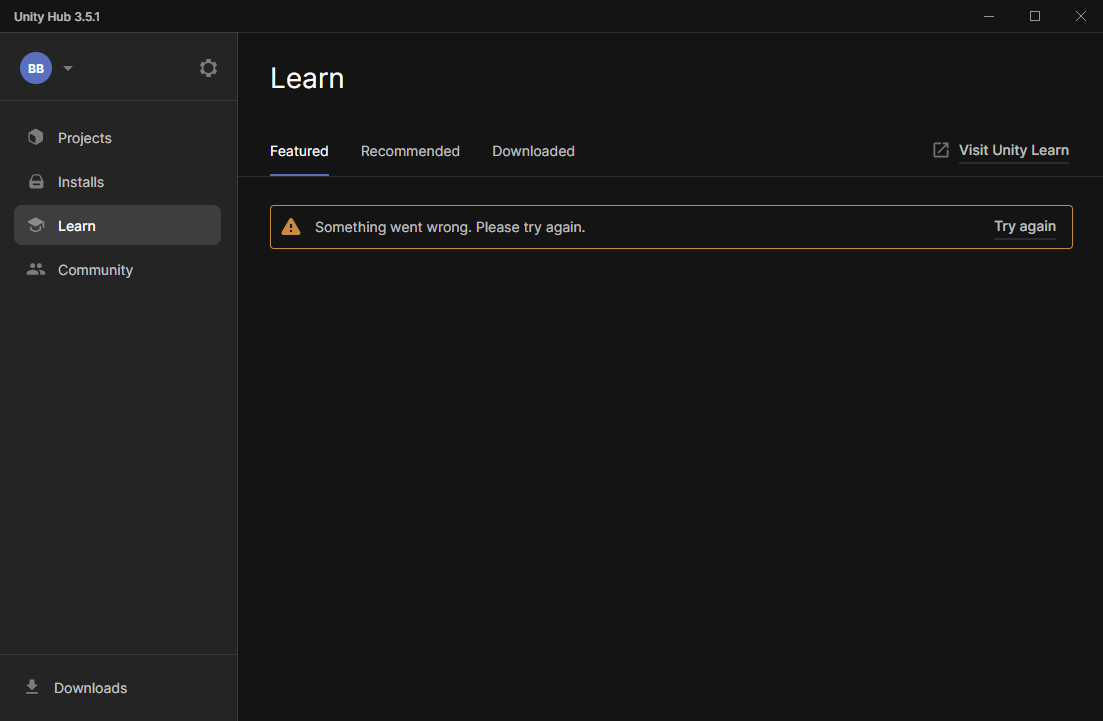Click the orange warning triangle icon
This screenshot has width=1103, height=721.
[291, 227]
